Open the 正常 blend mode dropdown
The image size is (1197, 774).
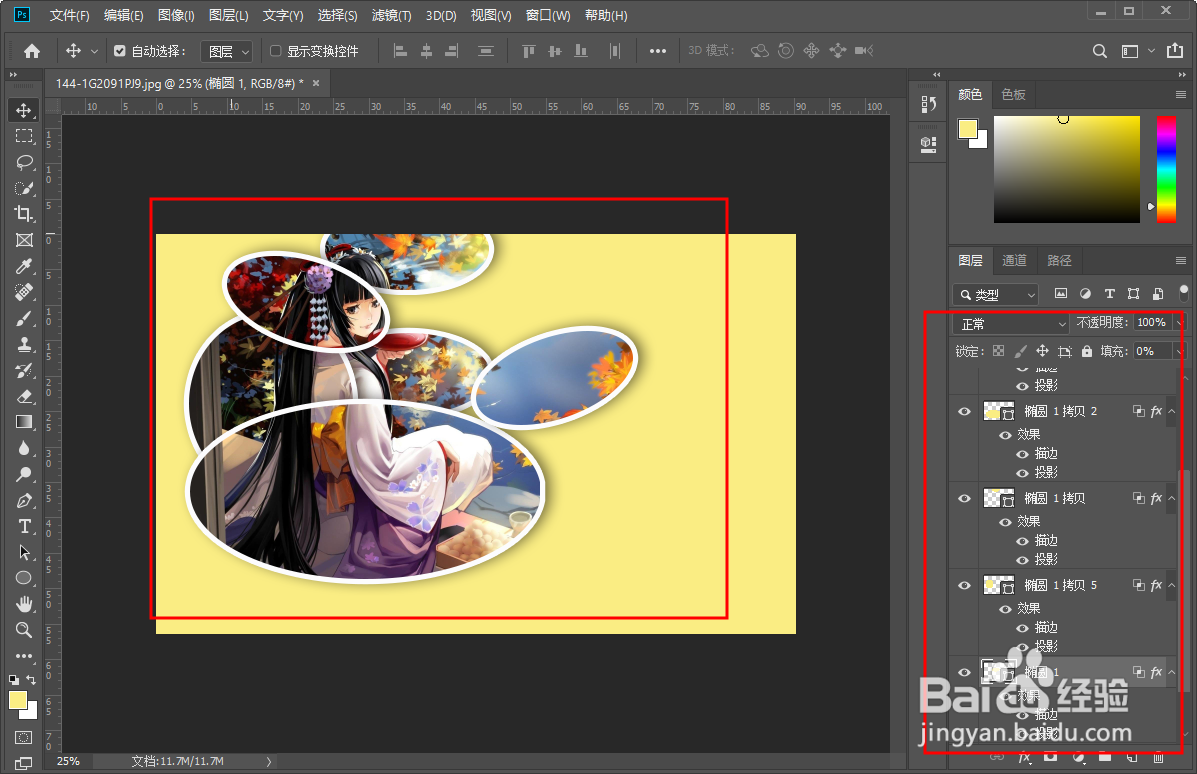[x=1011, y=324]
